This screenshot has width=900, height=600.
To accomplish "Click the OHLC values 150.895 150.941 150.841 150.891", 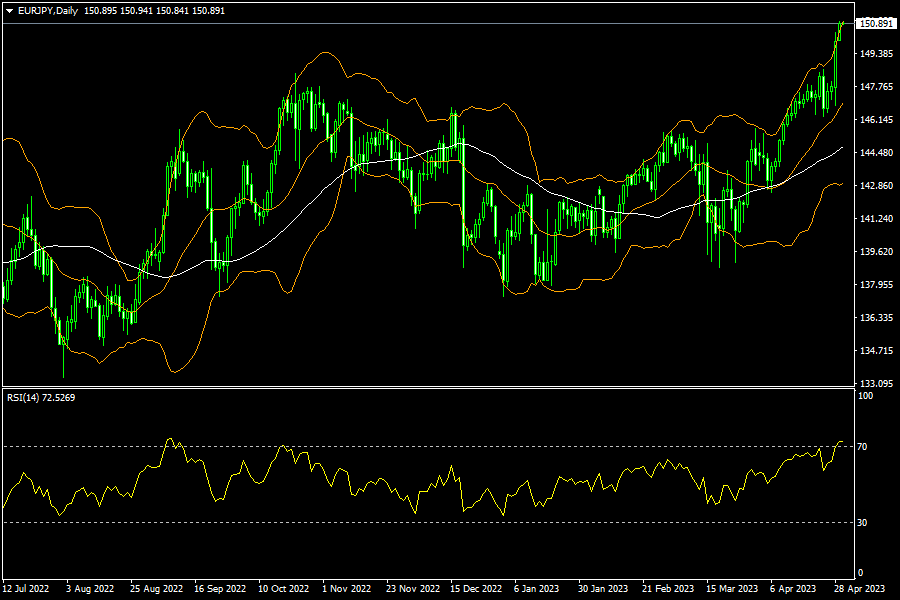I will [154, 11].
